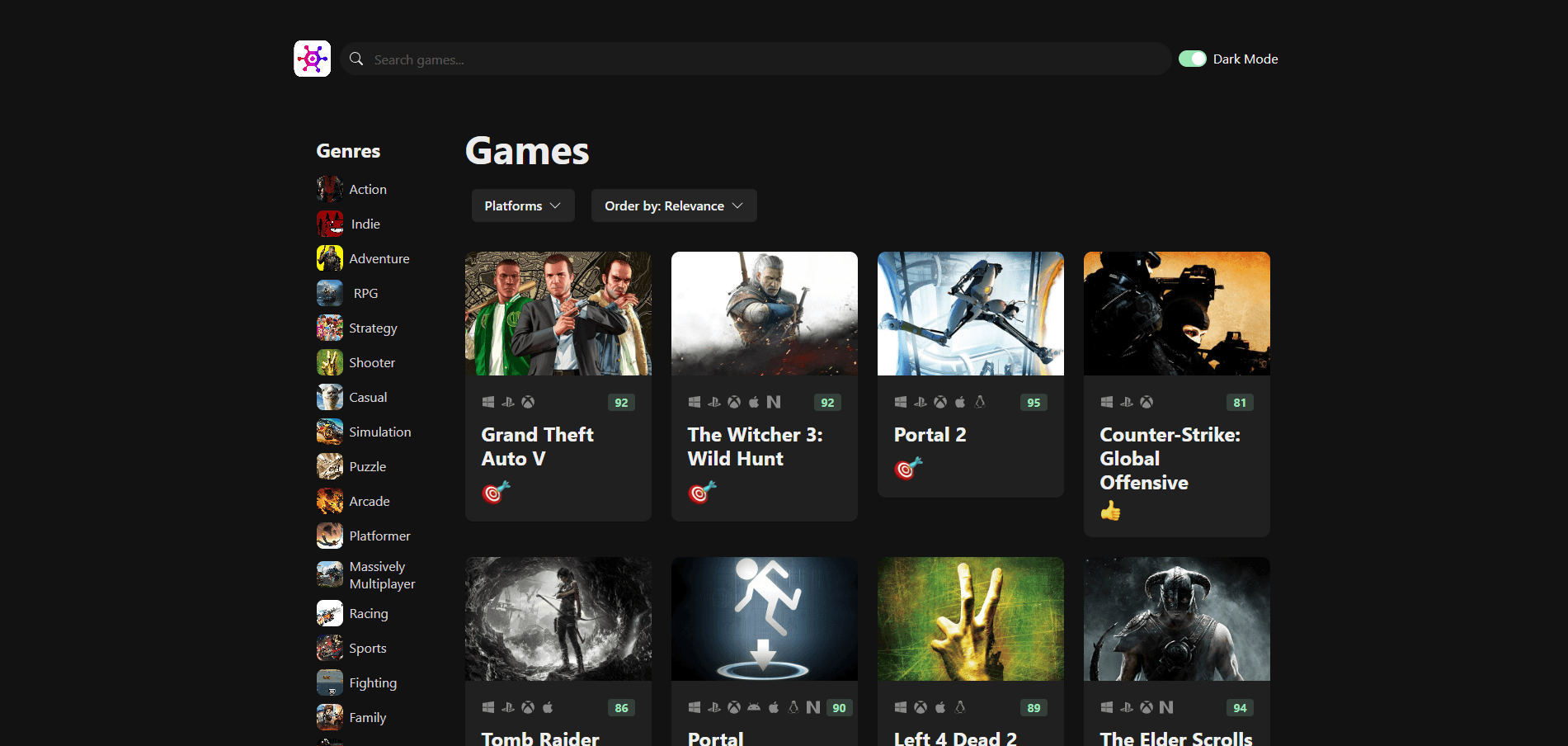Click bullseye rating emoji on Portal 2
Screen dimensions: 1568x746
coord(909,469)
